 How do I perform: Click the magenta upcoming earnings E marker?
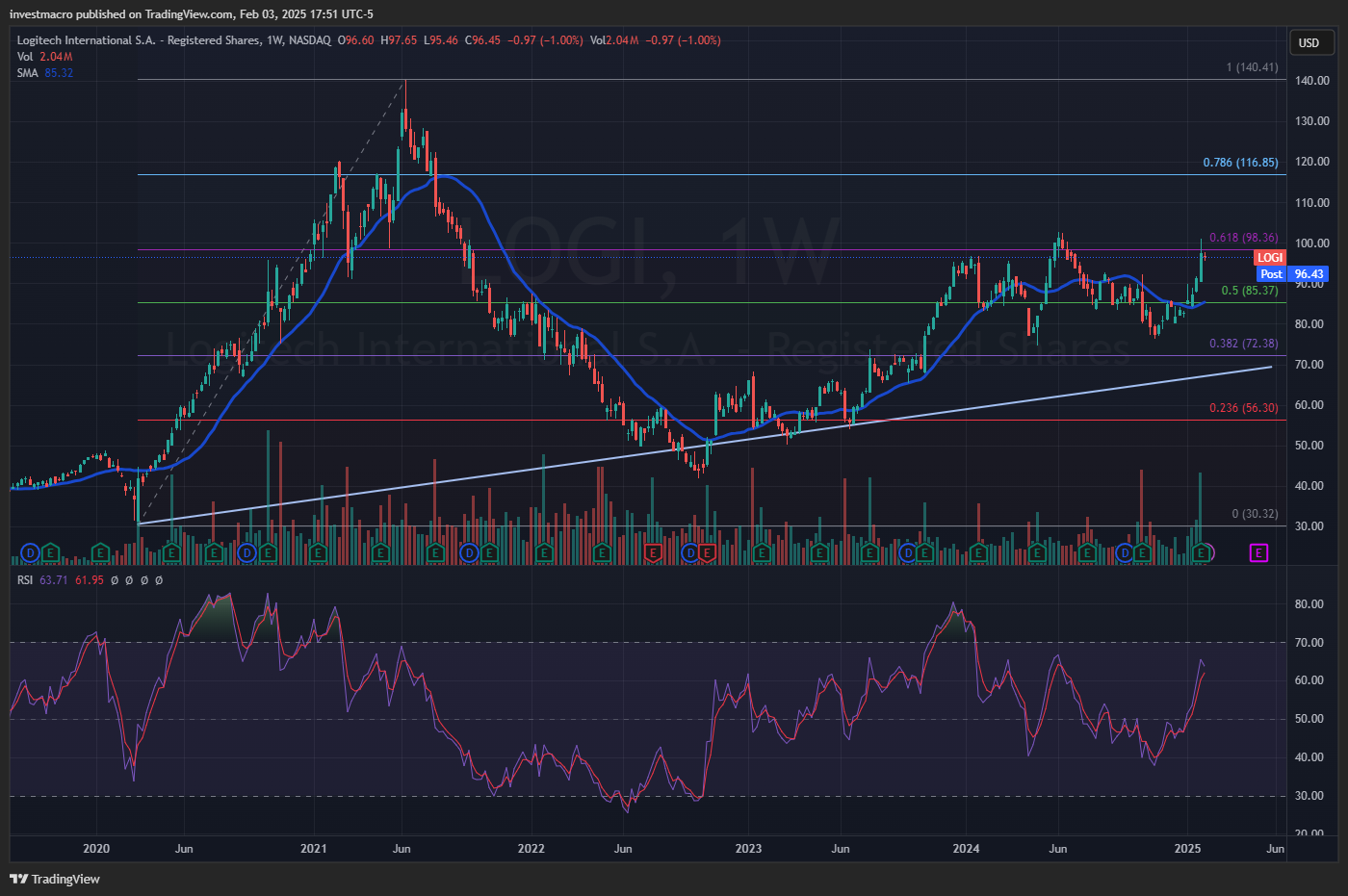click(1258, 552)
